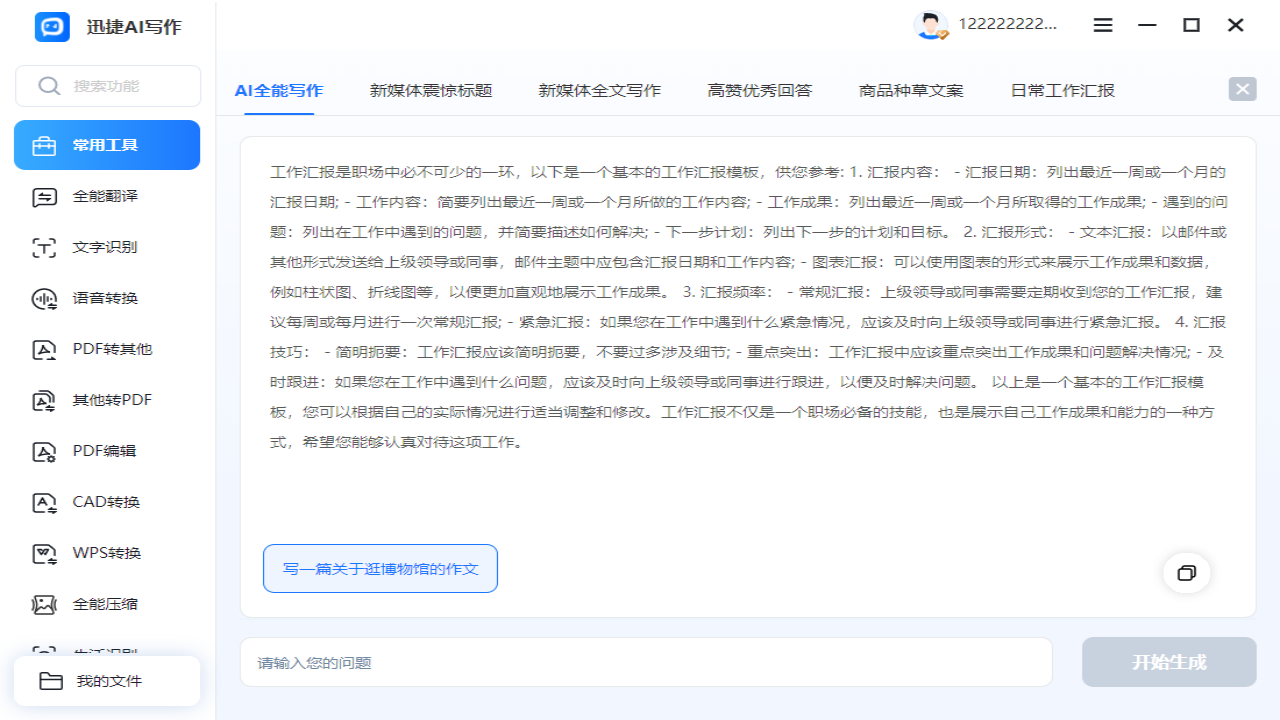1280x720 pixels.
Task: Select the WPS转换 tool
Action: (106, 552)
